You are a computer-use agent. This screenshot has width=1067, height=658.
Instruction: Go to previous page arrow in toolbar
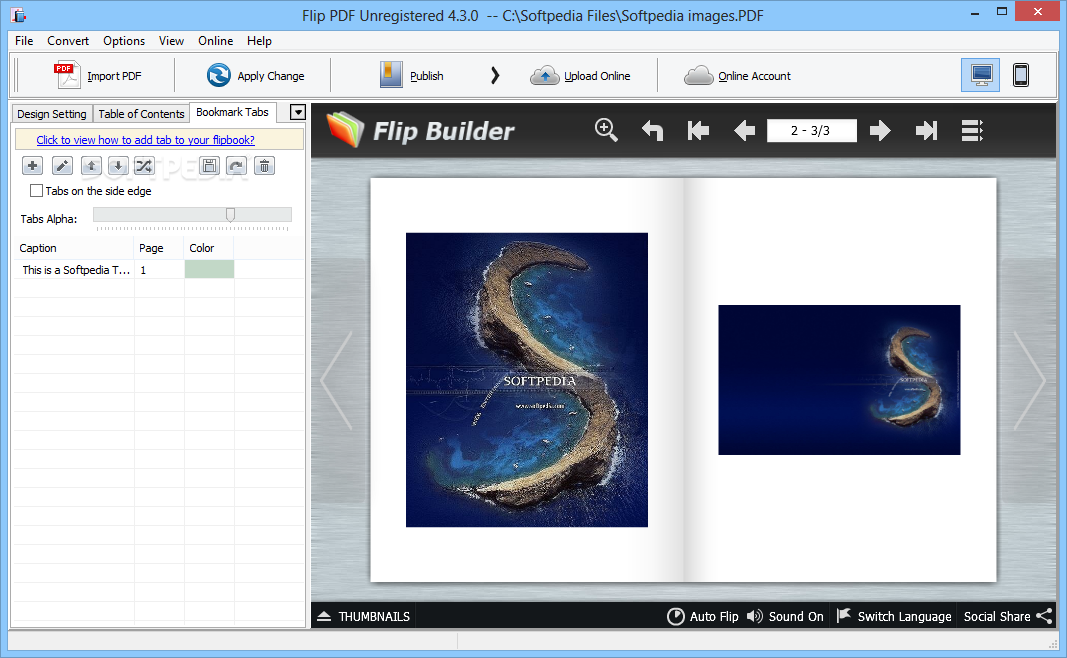744,130
